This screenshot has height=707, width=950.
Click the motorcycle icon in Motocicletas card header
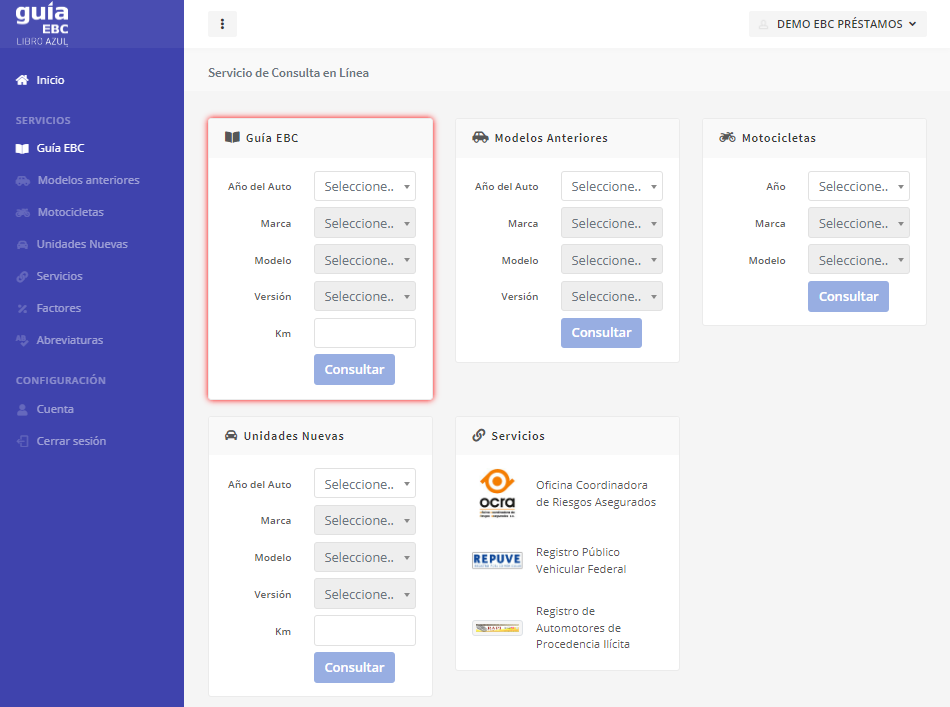coord(727,137)
